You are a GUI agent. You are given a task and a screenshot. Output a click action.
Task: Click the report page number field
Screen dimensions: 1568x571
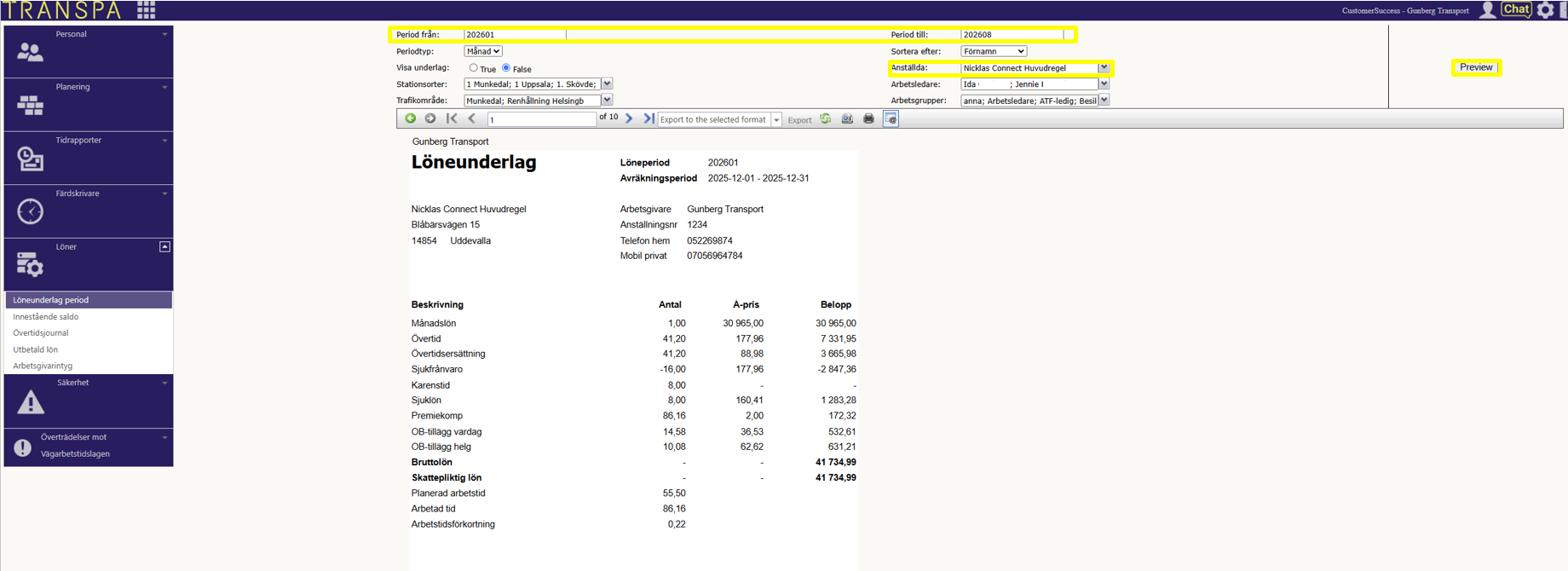541,119
